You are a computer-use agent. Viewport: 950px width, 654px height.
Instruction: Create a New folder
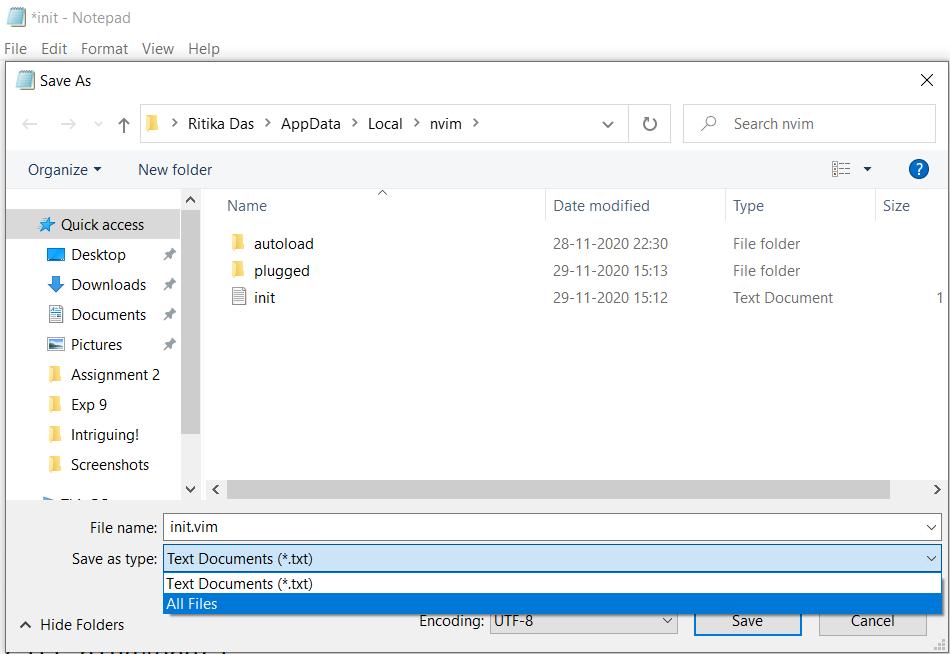[175, 170]
